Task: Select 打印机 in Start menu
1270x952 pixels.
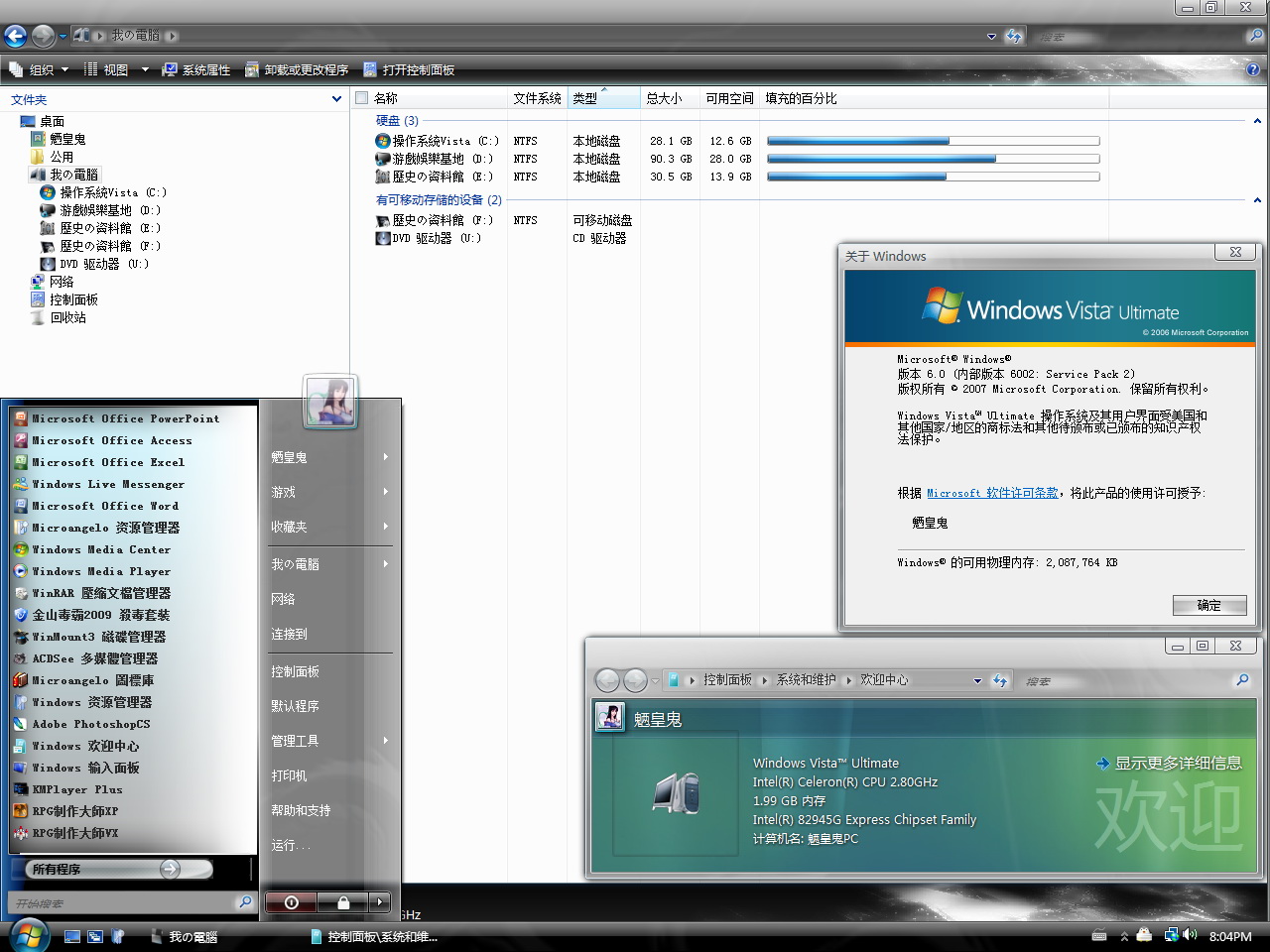Action: 290,775
